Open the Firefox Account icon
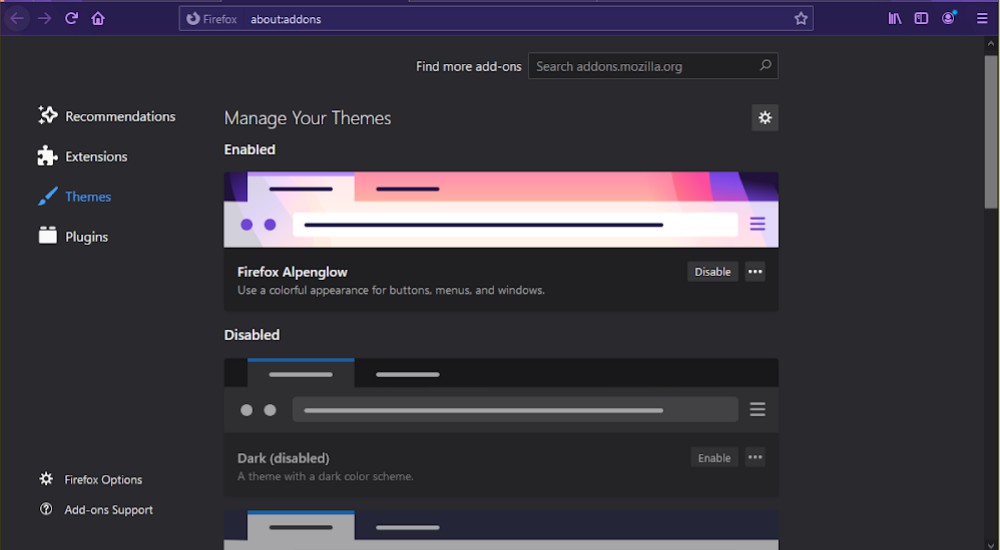 click(x=948, y=19)
